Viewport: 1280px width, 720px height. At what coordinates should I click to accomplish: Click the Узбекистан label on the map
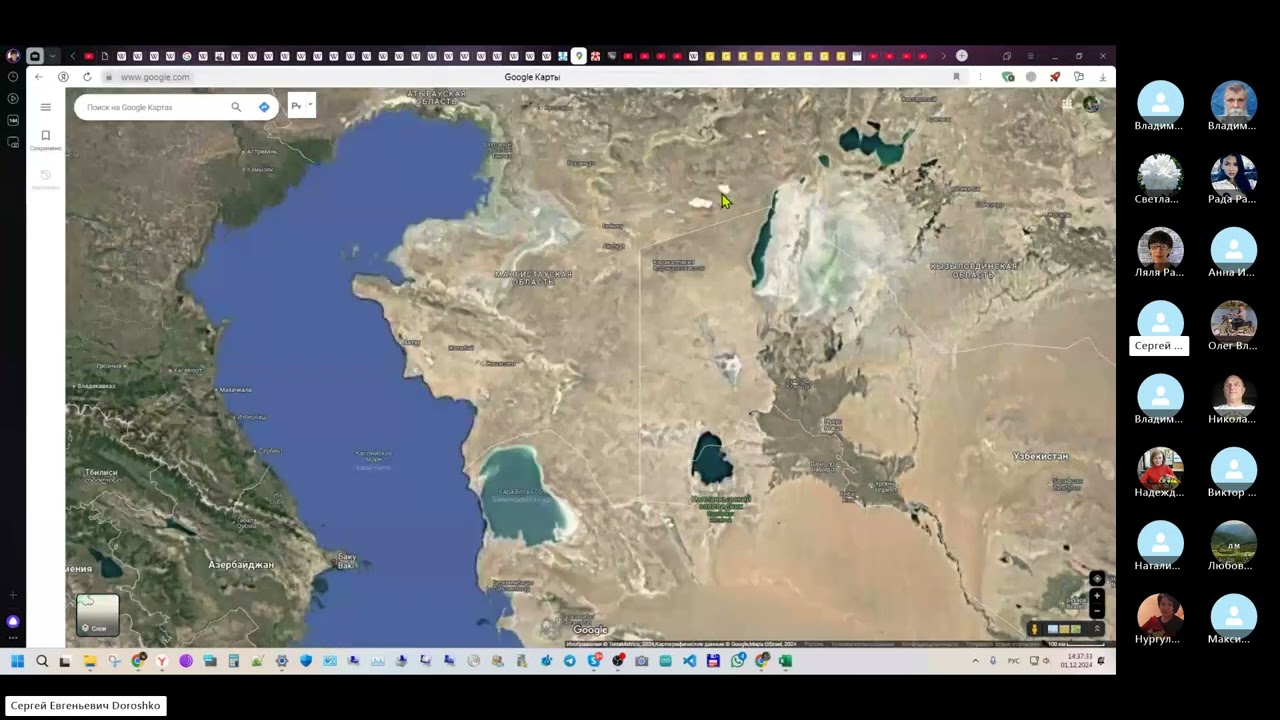click(x=1040, y=456)
